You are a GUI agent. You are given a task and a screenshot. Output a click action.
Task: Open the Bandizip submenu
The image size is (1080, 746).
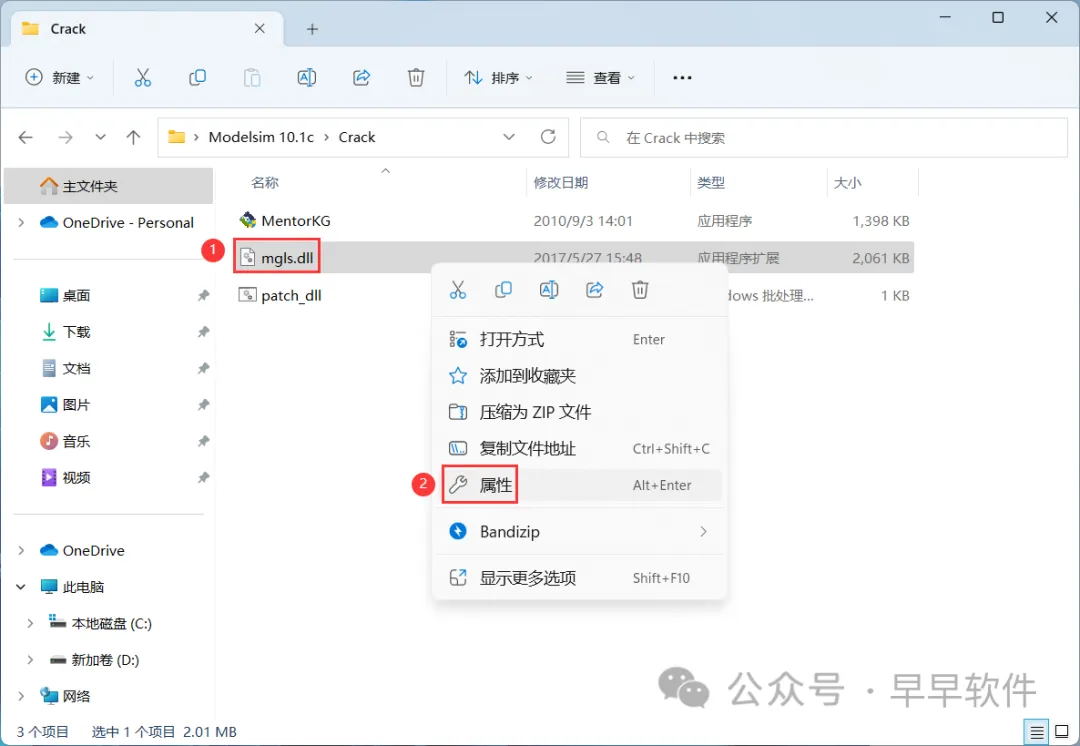pos(579,532)
